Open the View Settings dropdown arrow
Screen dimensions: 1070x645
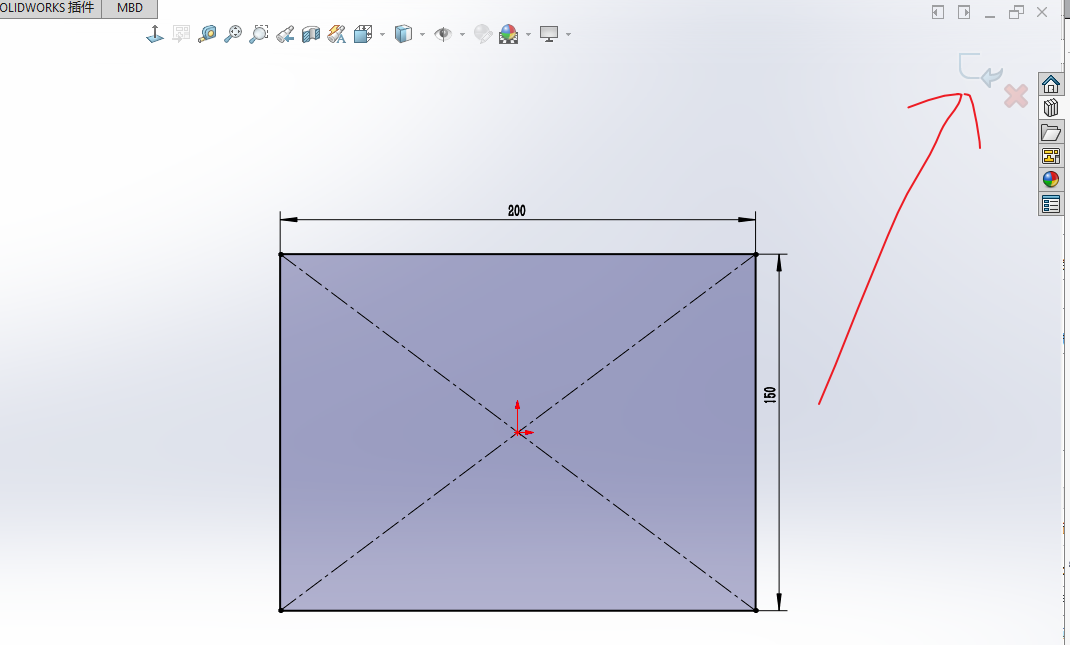(x=569, y=33)
